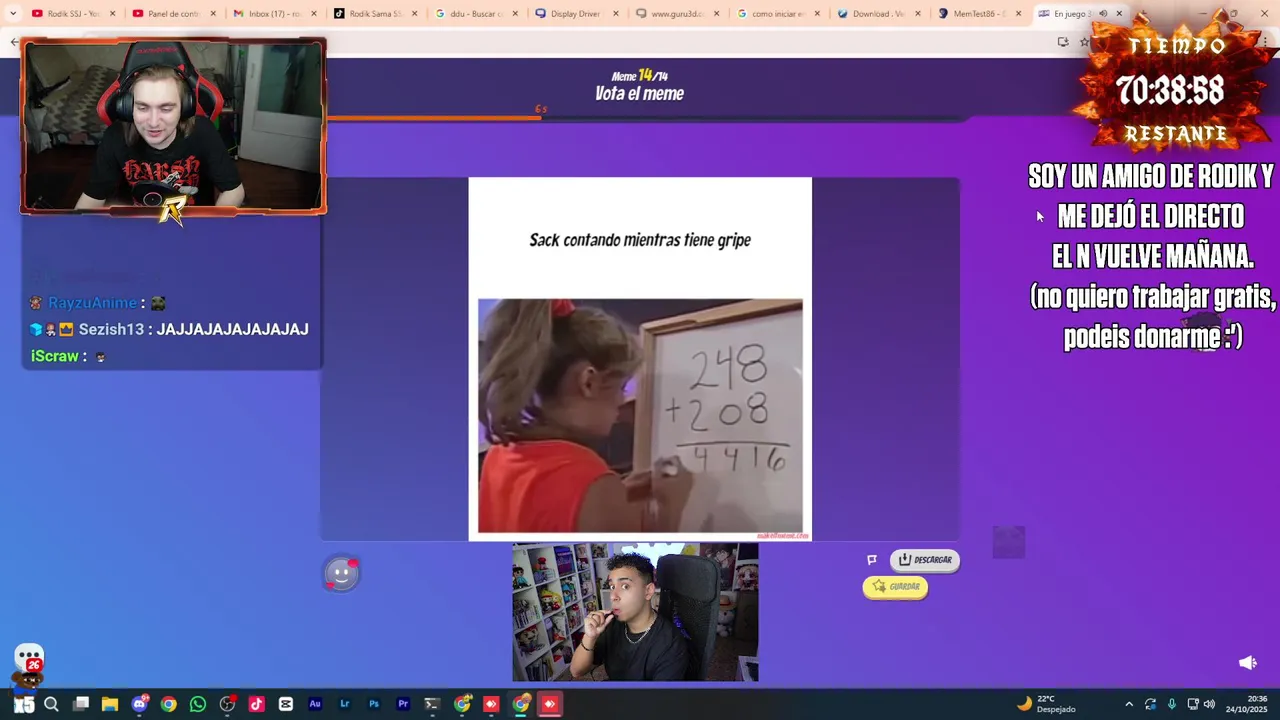Open the Gmail Inbox (17) tab

(x=273, y=14)
